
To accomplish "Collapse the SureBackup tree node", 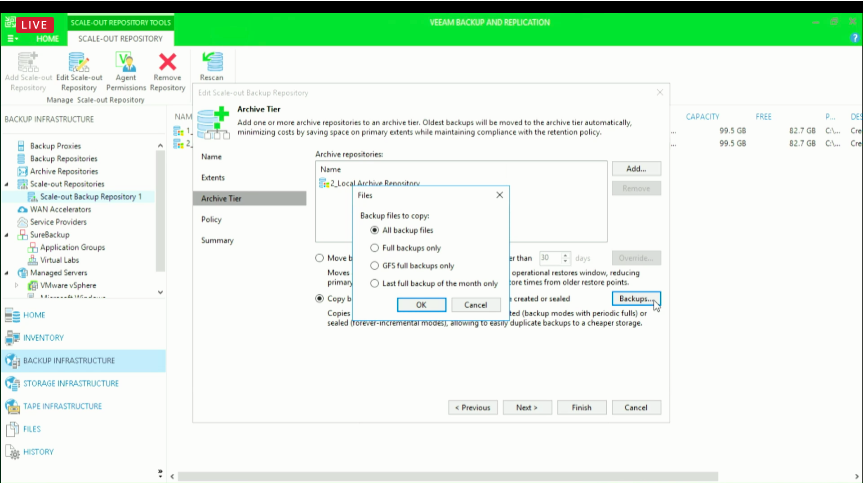I will [8, 235].
